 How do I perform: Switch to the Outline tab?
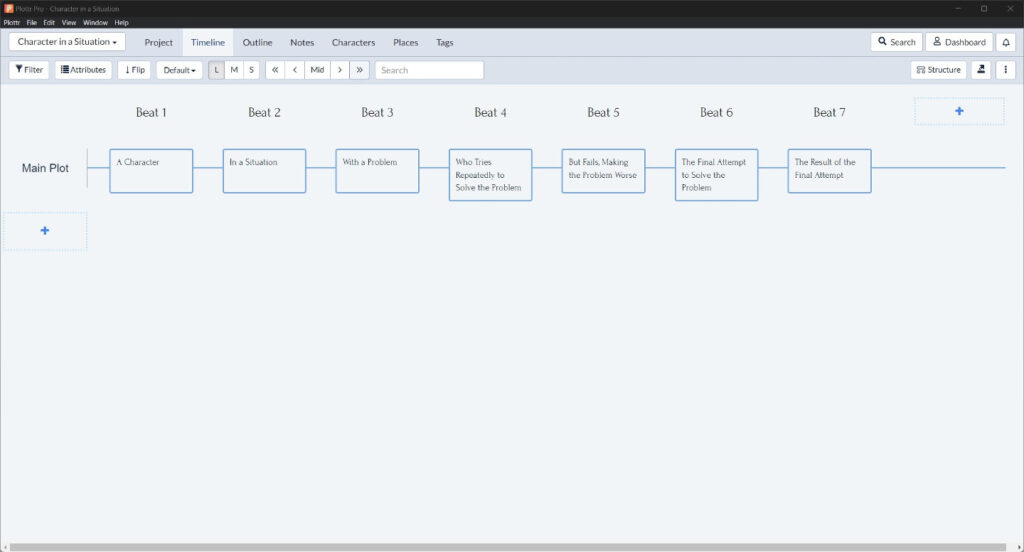tap(257, 42)
